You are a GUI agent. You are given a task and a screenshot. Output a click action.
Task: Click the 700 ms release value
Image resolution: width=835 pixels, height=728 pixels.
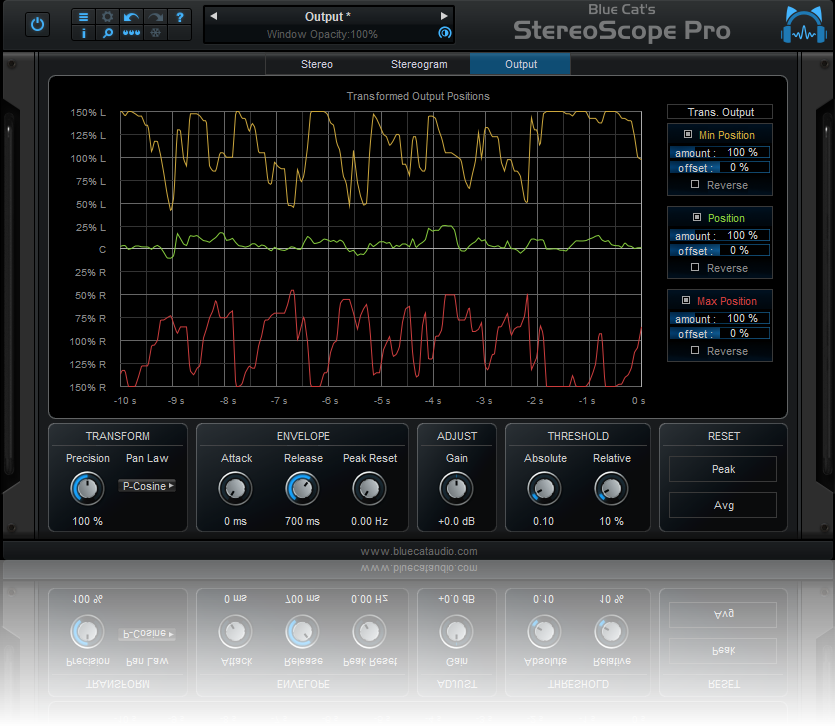(302, 521)
